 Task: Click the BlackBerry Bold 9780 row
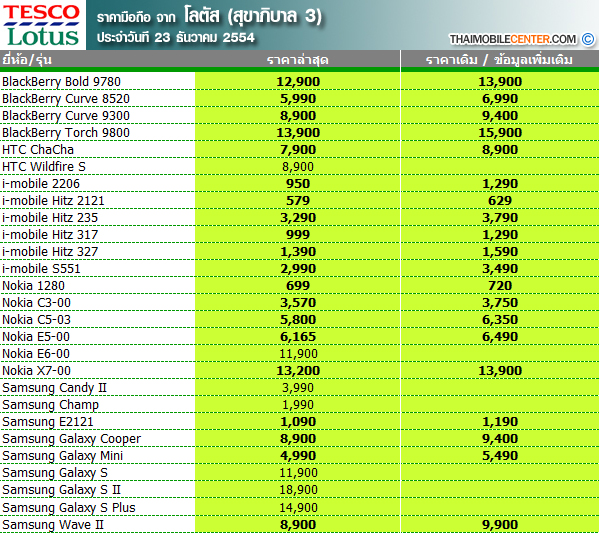tap(300, 81)
